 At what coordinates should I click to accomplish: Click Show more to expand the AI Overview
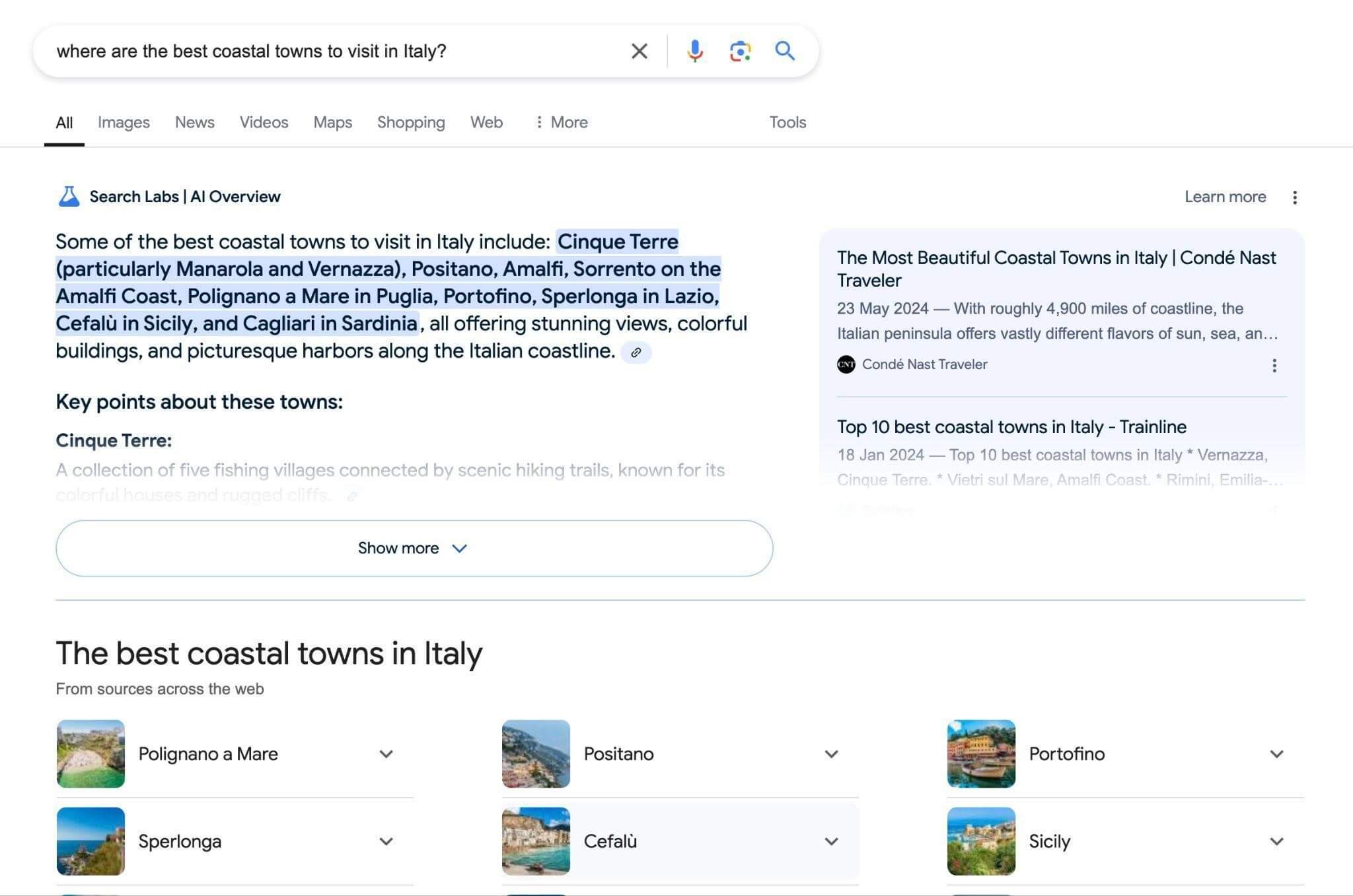tap(414, 548)
